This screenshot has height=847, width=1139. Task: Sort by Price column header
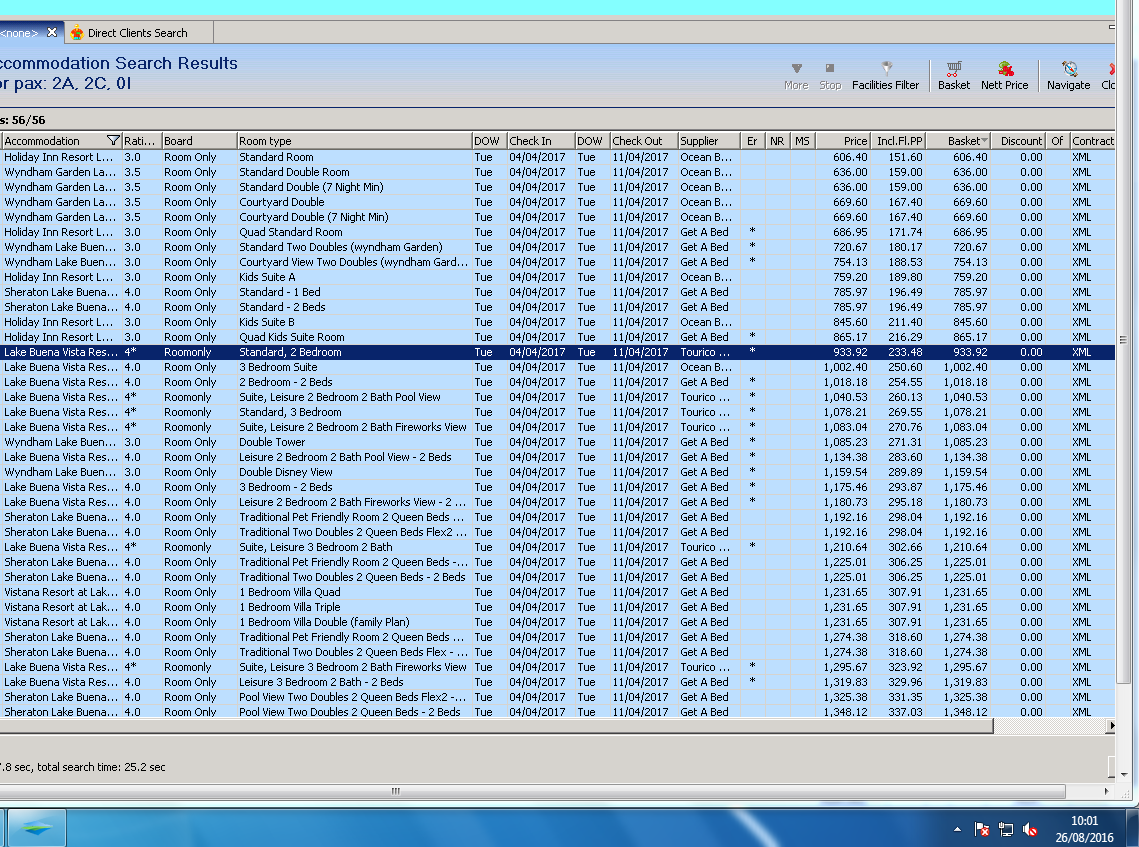843,140
